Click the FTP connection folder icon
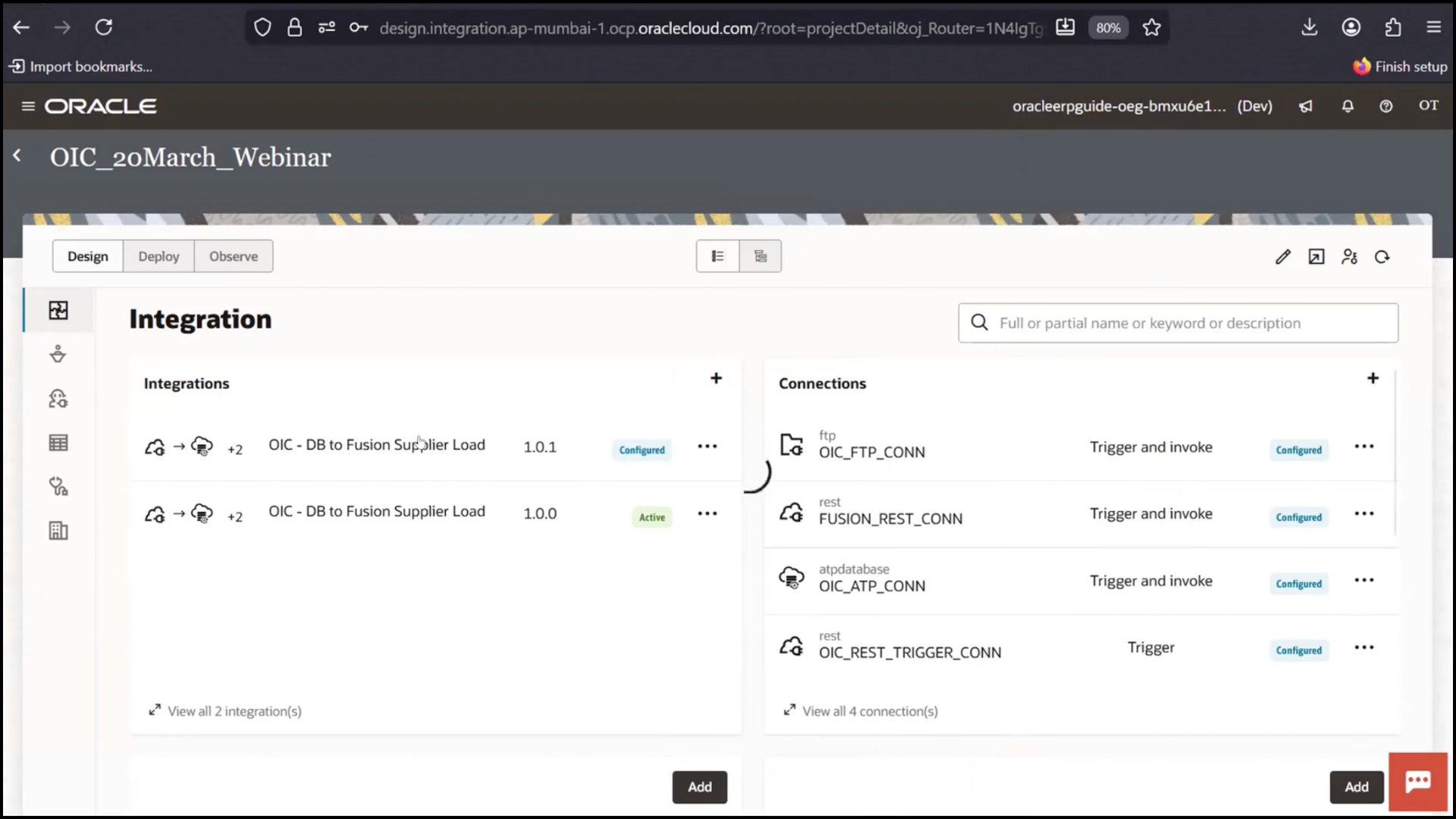Screen dimensions: 1456x819 click(792, 445)
